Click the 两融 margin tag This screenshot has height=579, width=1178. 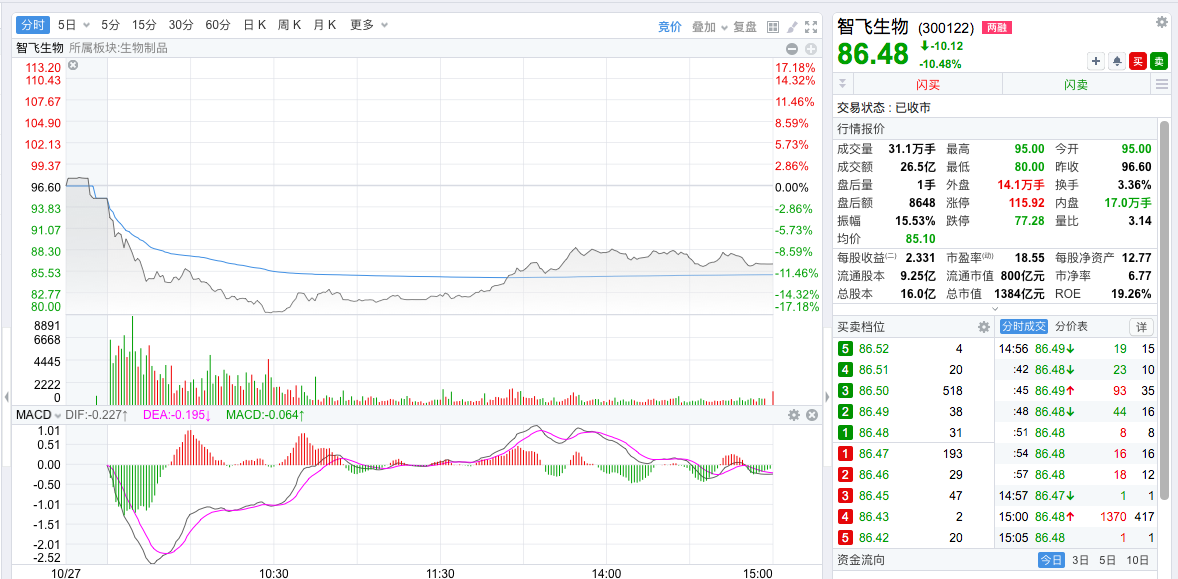point(996,28)
